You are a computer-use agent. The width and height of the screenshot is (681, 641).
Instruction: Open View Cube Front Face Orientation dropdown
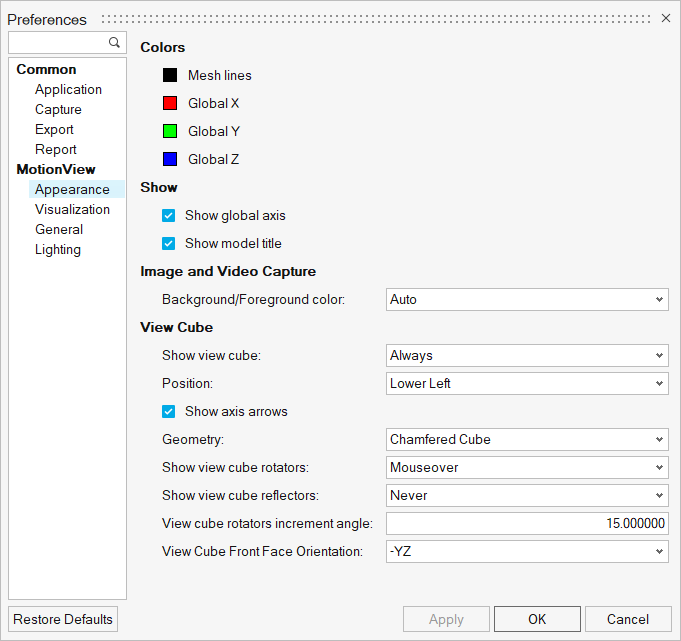click(527, 552)
